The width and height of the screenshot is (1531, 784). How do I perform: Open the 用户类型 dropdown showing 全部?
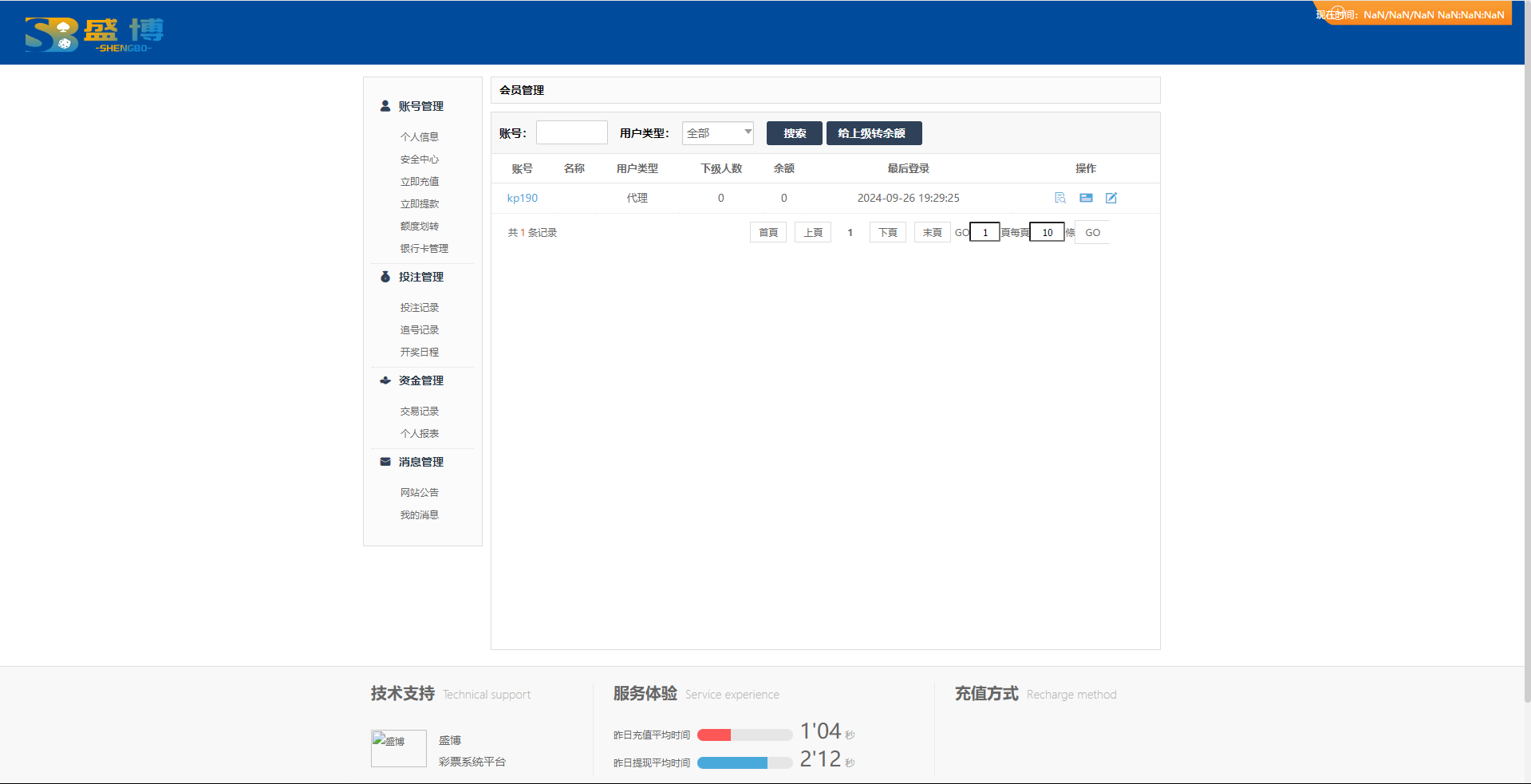718,133
